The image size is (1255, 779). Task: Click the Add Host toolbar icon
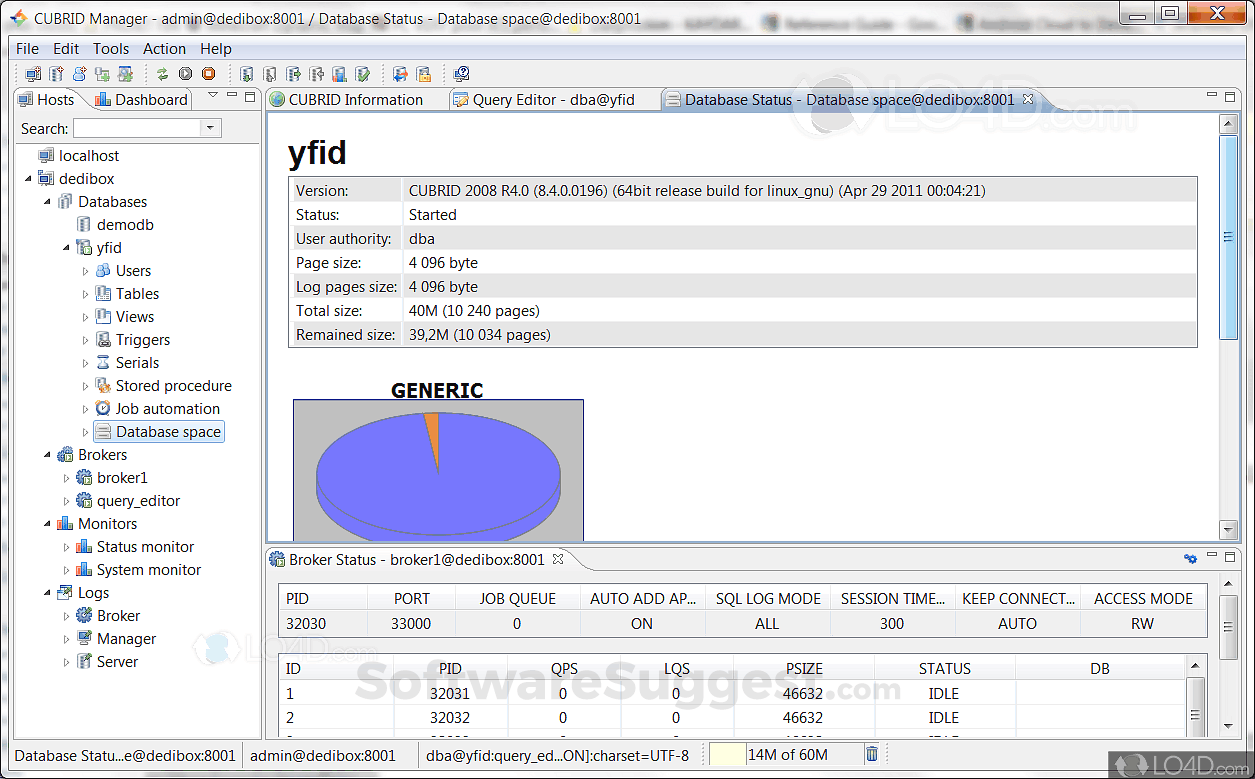point(33,74)
